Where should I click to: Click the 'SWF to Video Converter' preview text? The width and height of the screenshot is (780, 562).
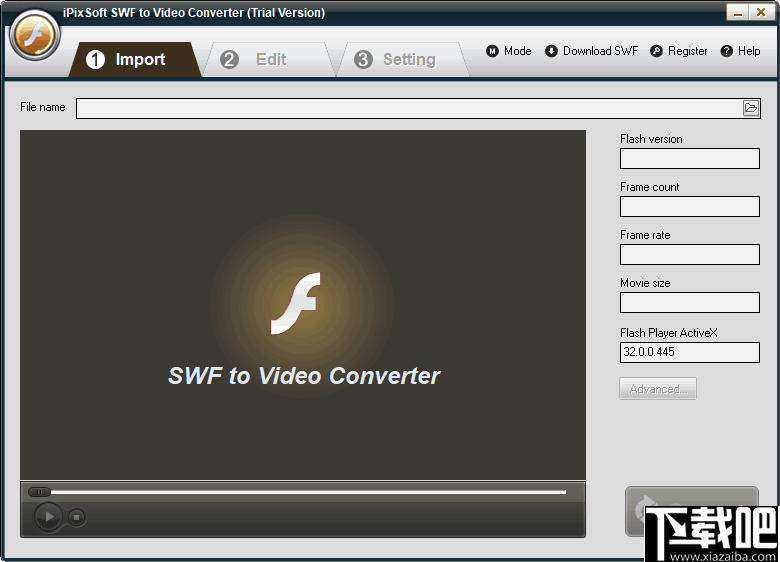[304, 376]
